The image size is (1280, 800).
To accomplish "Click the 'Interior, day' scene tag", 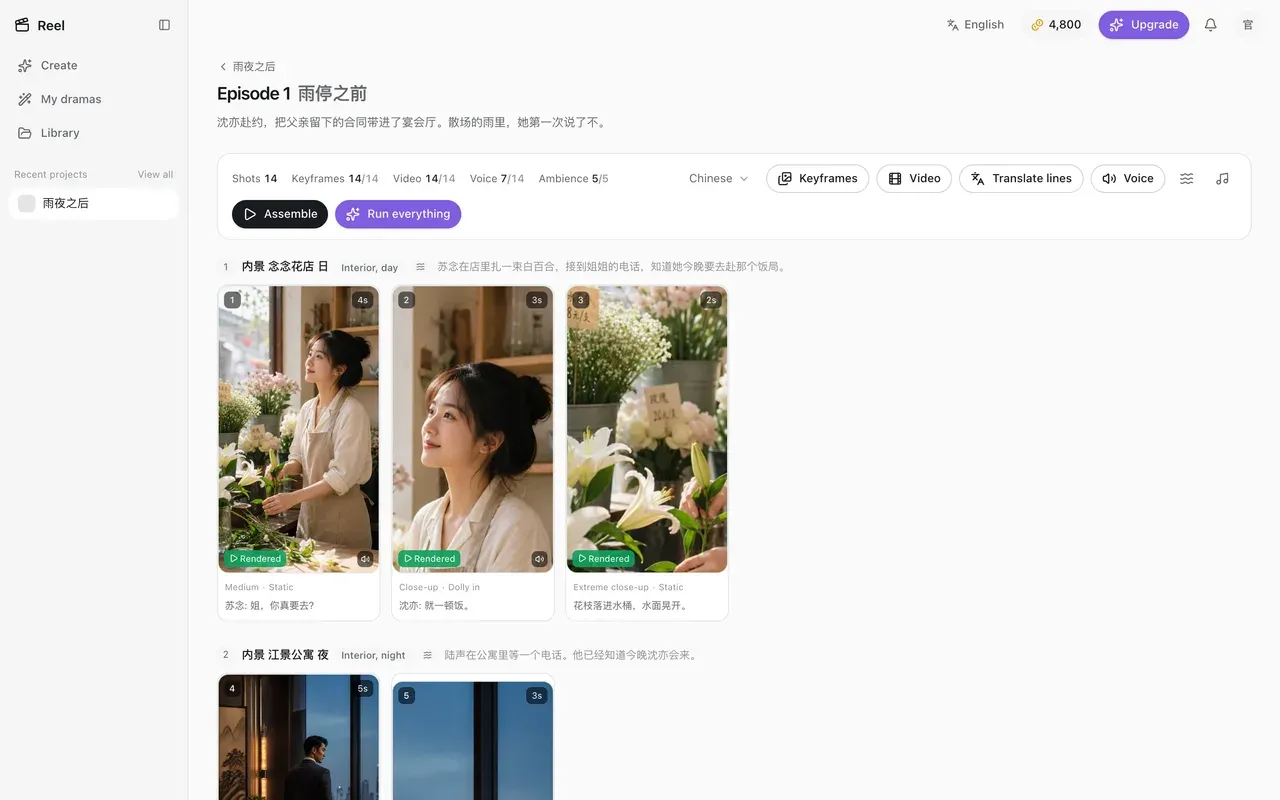I will (369, 268).
